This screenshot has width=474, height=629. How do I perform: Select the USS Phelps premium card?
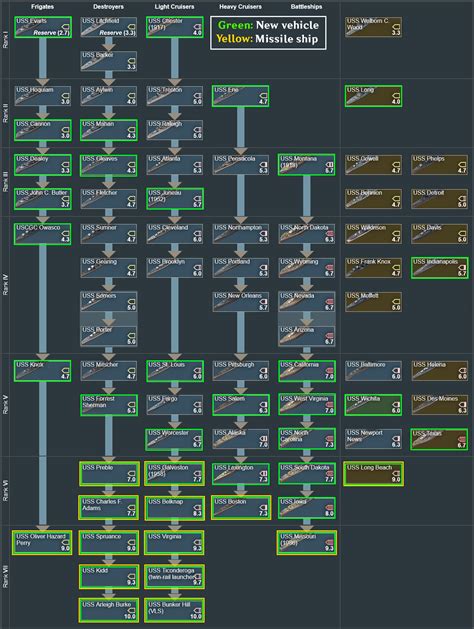coord(440,165)
